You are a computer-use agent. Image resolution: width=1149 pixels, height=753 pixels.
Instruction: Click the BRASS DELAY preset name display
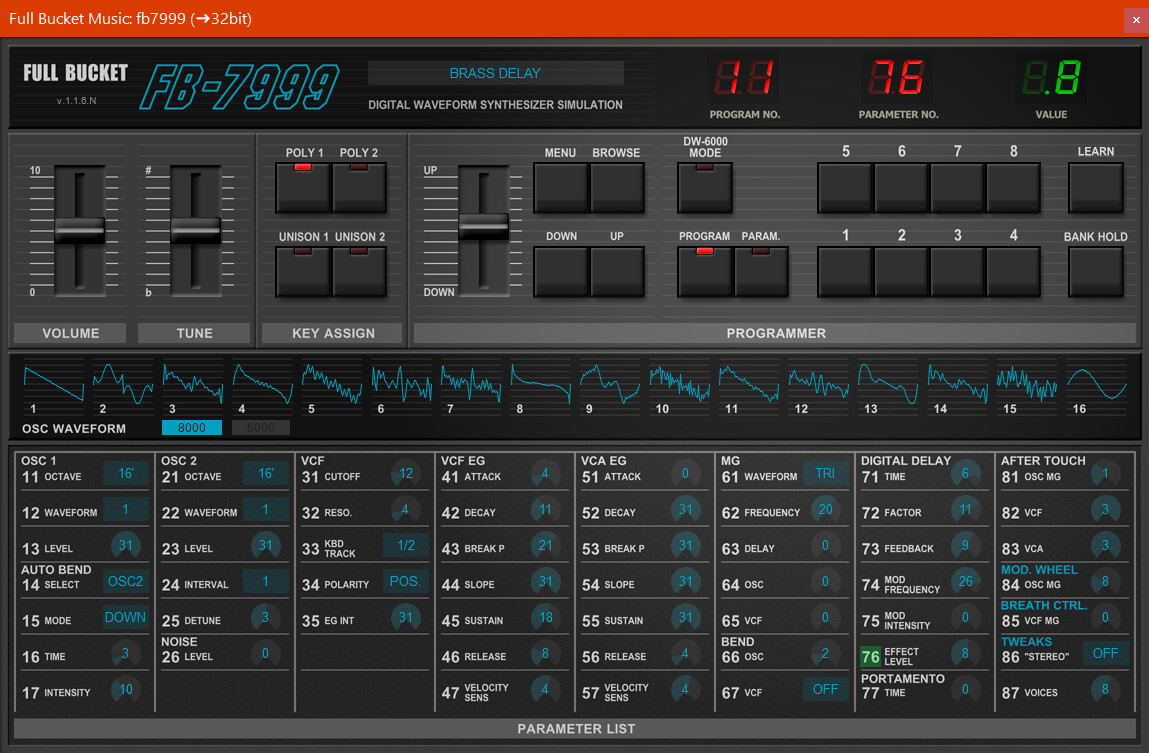coord(495,73)
